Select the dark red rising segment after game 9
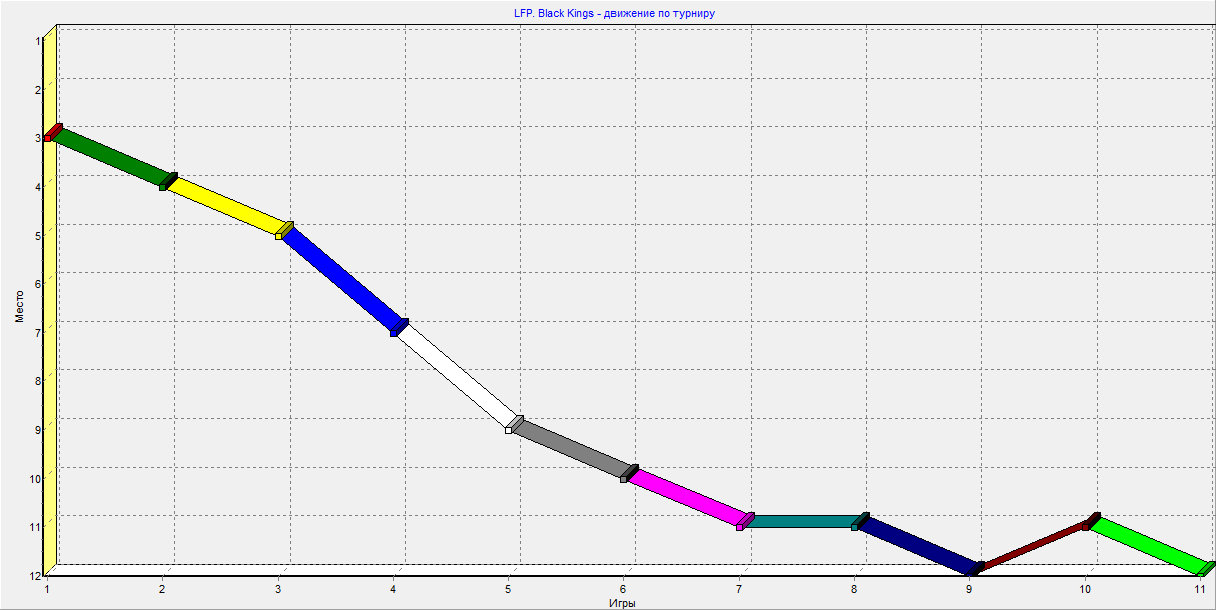 [x=1030, y=546]
